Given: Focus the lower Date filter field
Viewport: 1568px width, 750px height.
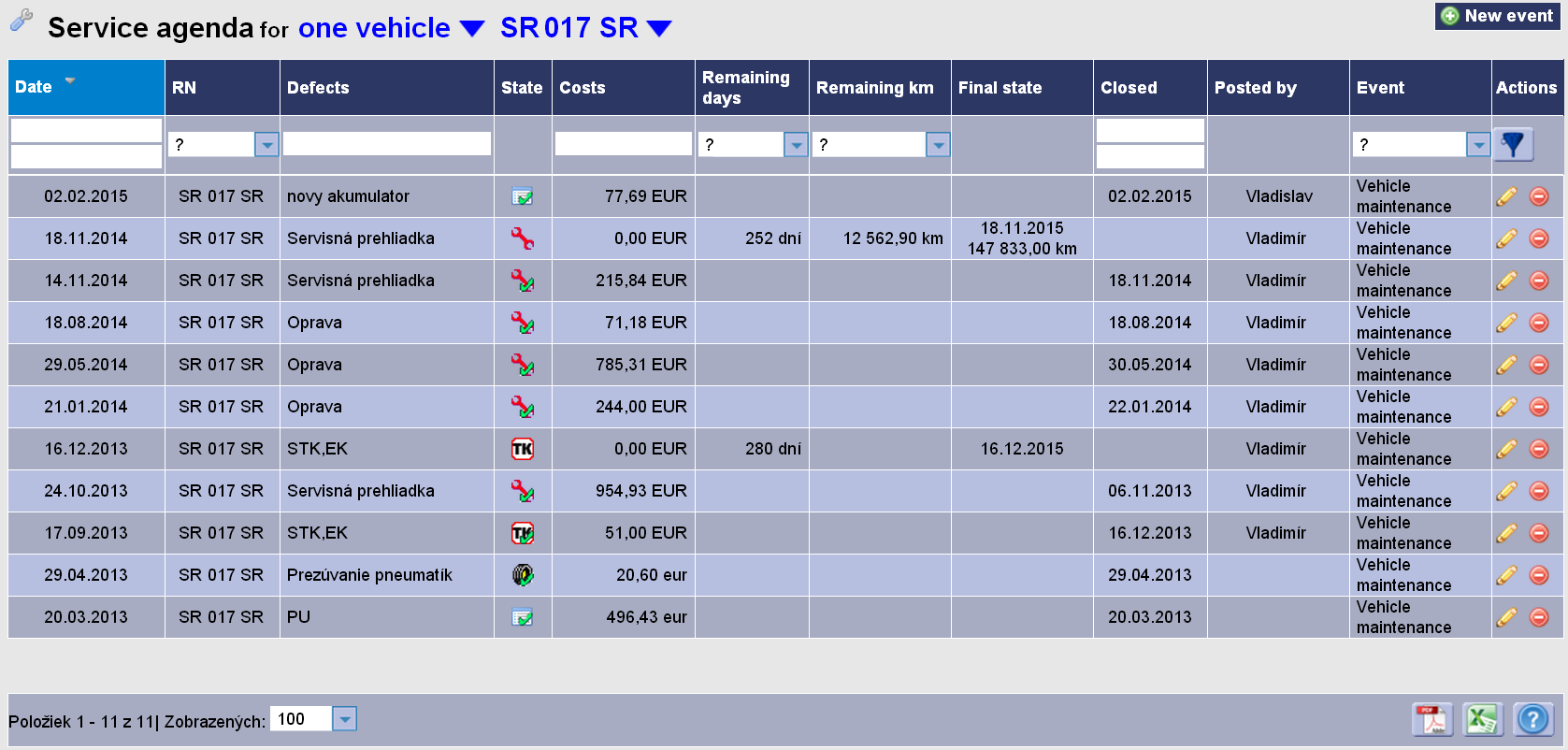Looking at the screenshot, I should [86, 156].
